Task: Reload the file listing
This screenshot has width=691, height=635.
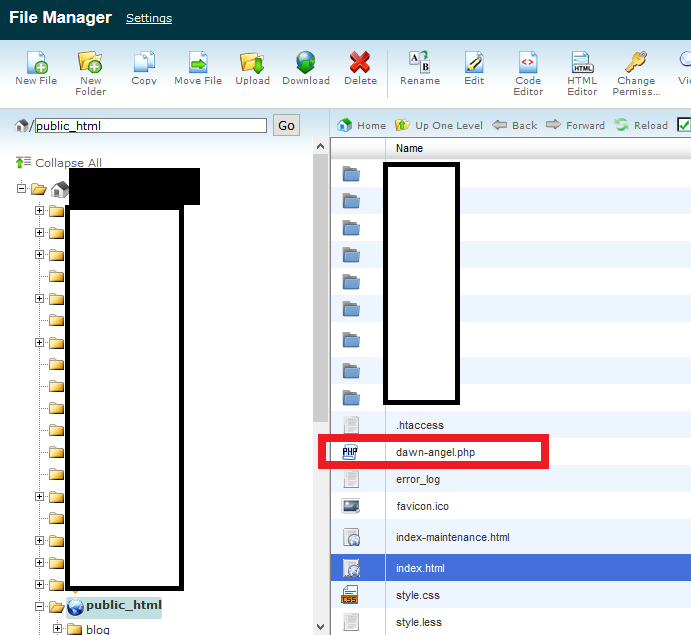Action: pyautogui.click(x=641, y=125)
